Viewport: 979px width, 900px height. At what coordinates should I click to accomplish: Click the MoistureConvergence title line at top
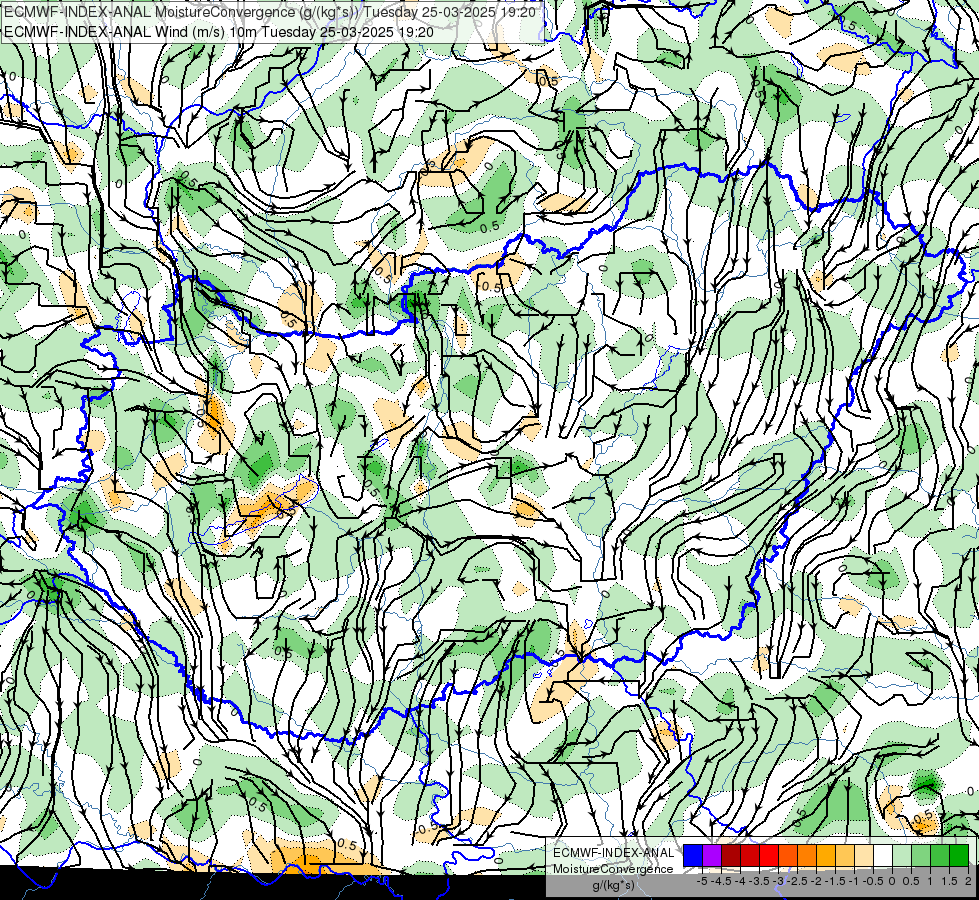point(269,12)
